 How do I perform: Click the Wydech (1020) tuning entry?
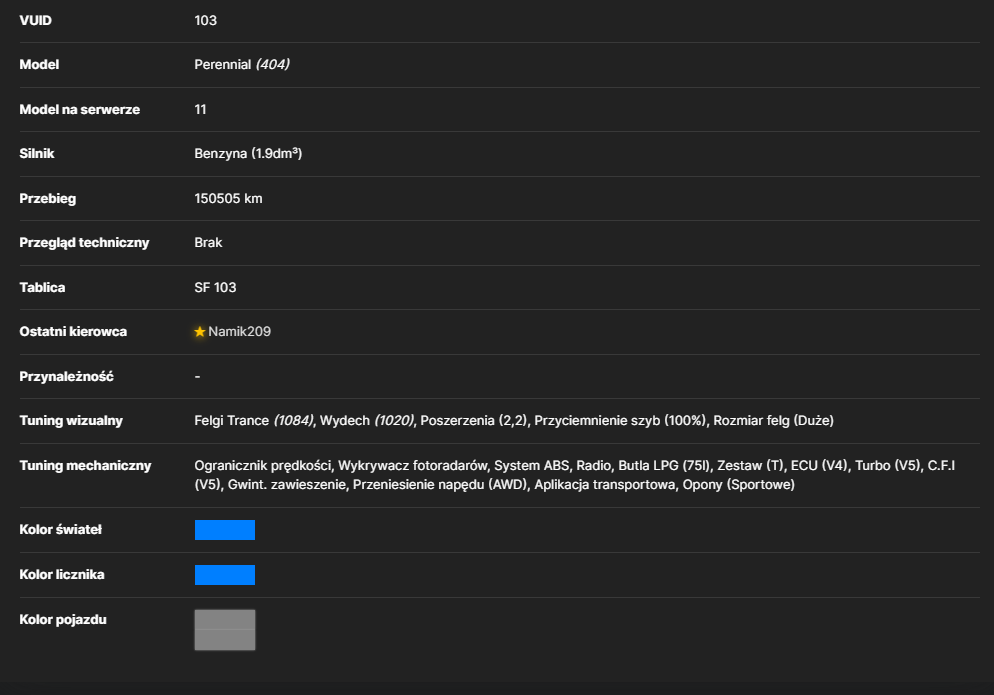pos(366,420)
